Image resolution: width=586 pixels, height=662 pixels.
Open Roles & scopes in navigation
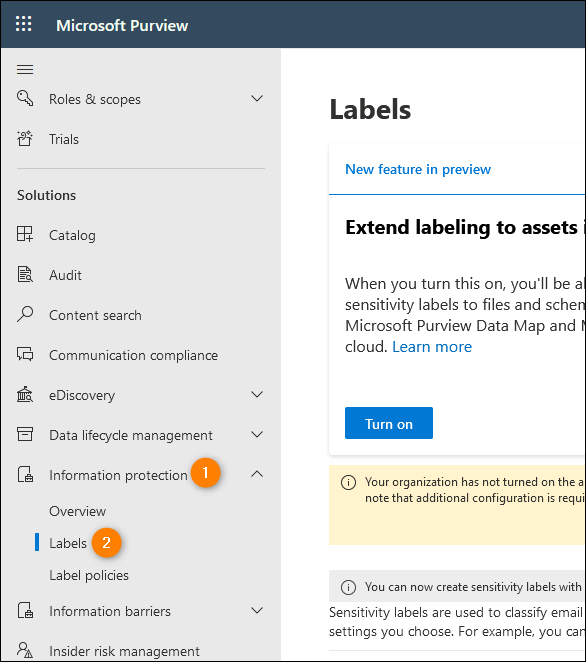click(x=95, y=99)
